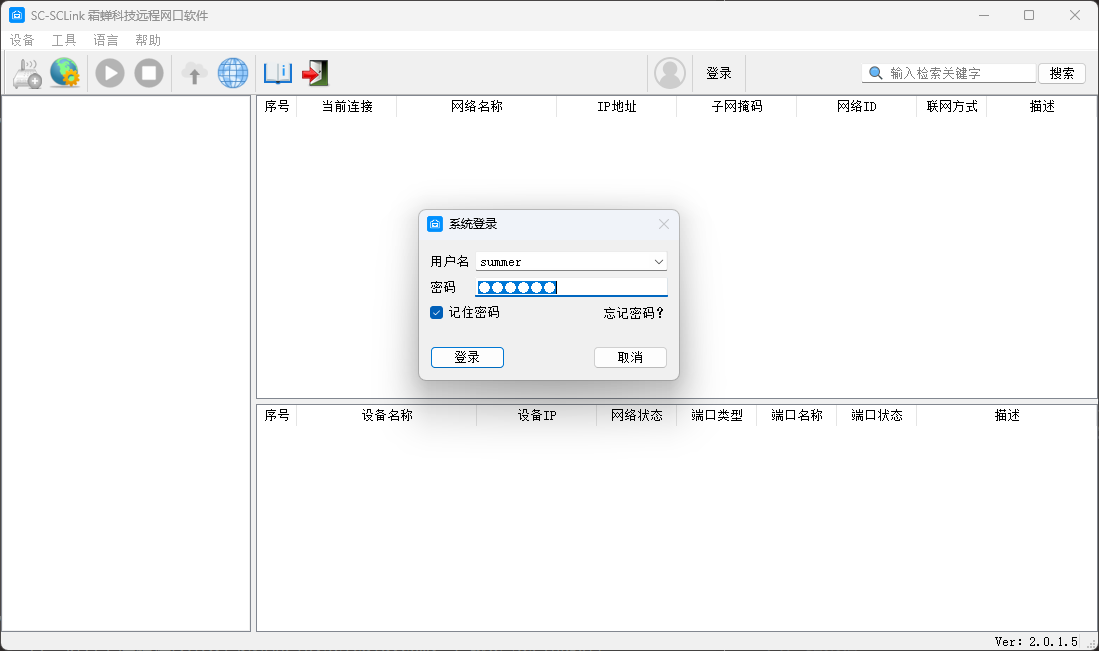The height and width of the screenshot is (651, 1099).
Task: Click the 登录 button in dialog
Action: point(467,357)
